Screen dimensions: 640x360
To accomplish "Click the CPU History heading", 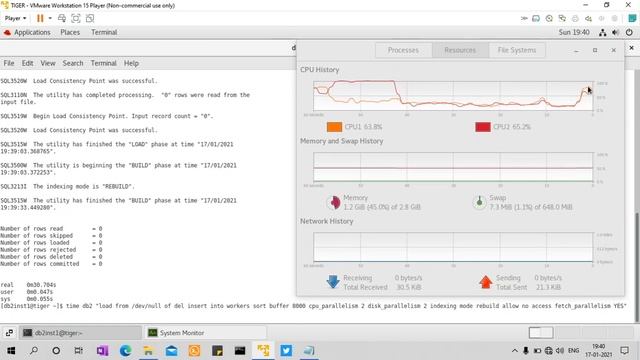I will [320, 70].
